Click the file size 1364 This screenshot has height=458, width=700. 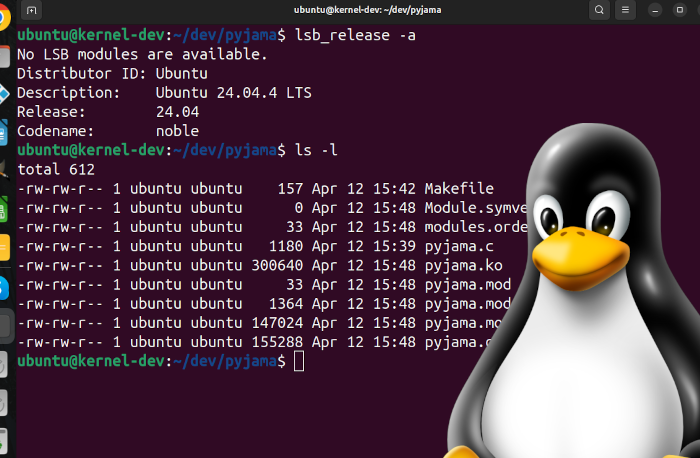click(x=286, y=304)
